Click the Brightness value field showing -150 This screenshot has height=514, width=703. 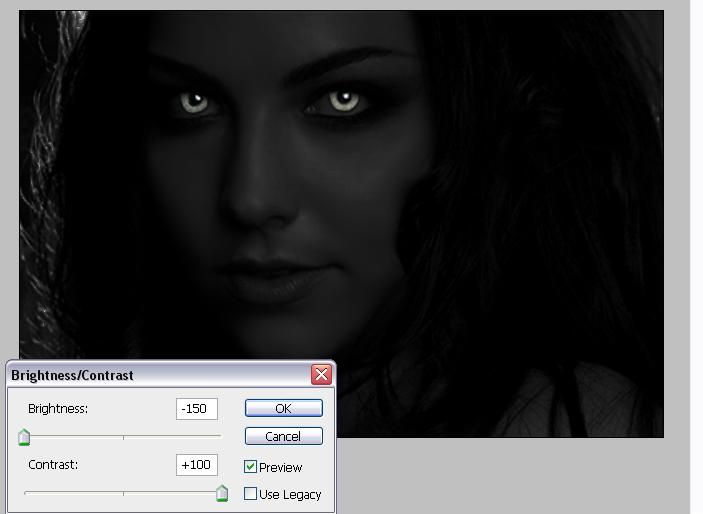coord(197,409)
